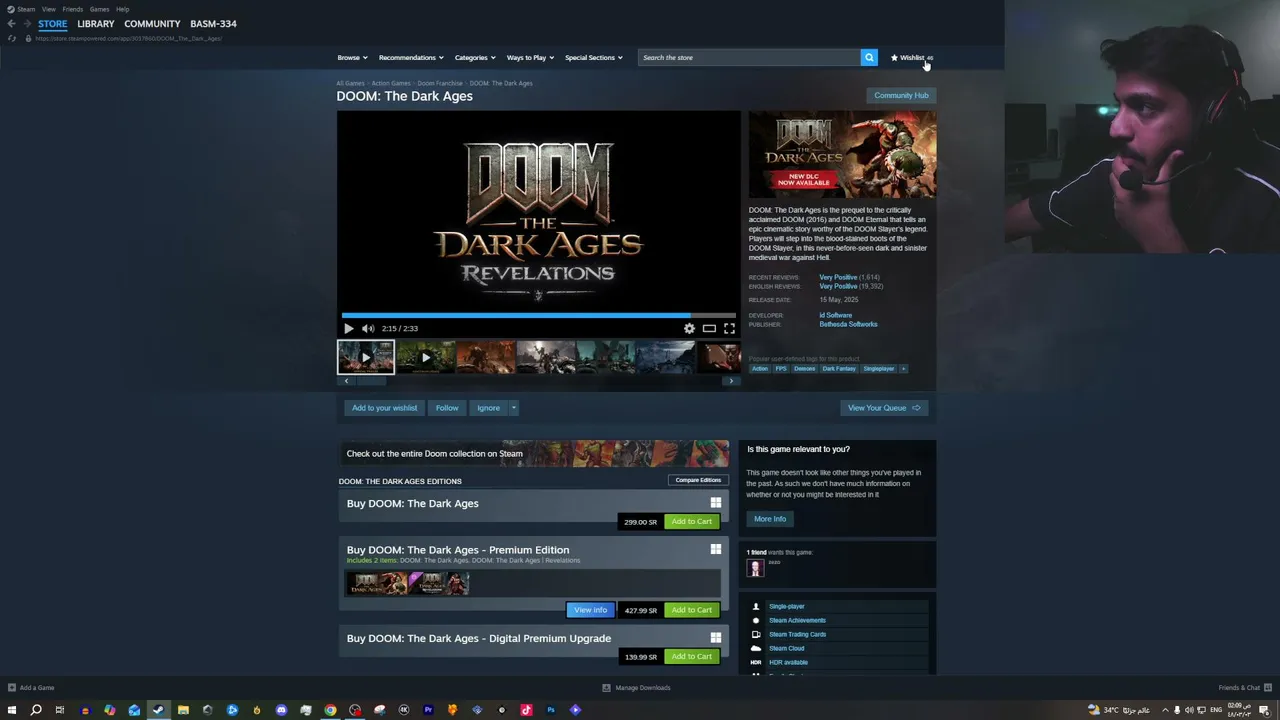Click the Single-player feature link
Viewport: 1280px width, 720px height.
click(x=786, y=606)
